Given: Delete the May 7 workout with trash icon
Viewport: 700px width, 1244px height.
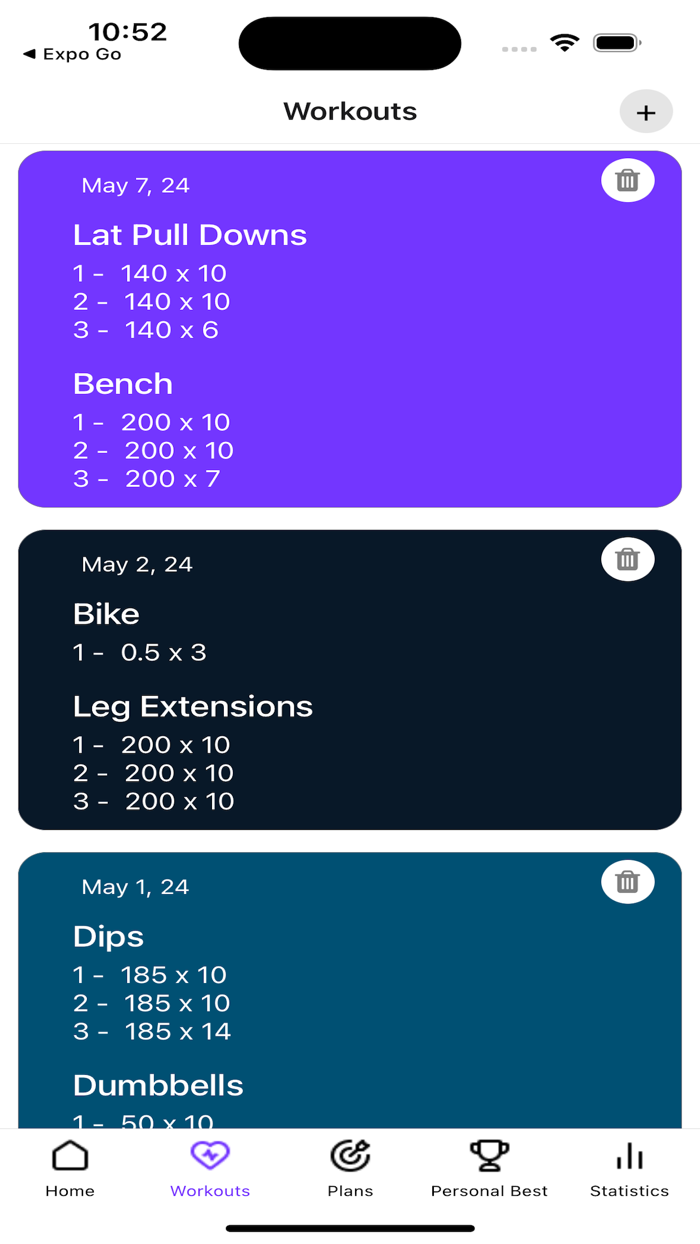Looking at the screenshot, I should point(627,180).
